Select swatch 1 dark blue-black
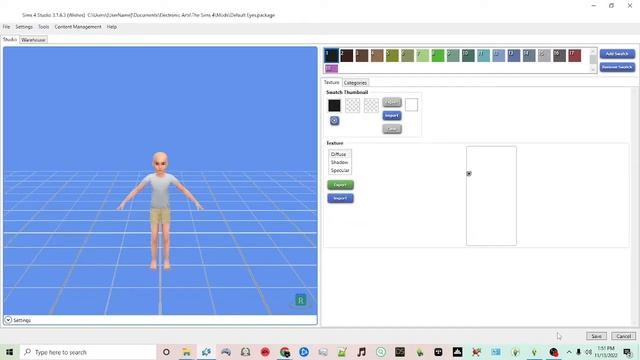Screen dimensions: 640x360 pyautogui.click(x=331, y=56)
